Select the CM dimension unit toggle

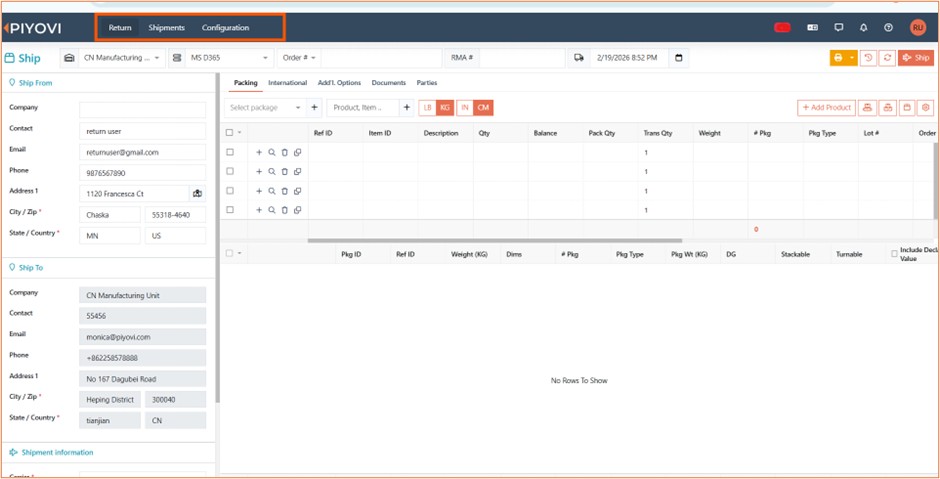(x=483, y=108)
